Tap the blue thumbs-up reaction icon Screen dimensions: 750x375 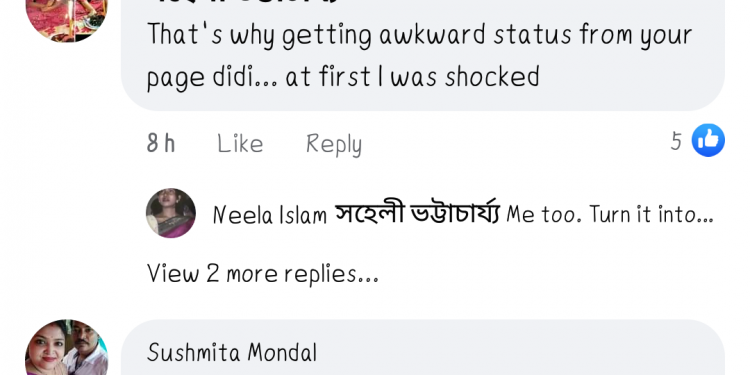pos(708,140)
